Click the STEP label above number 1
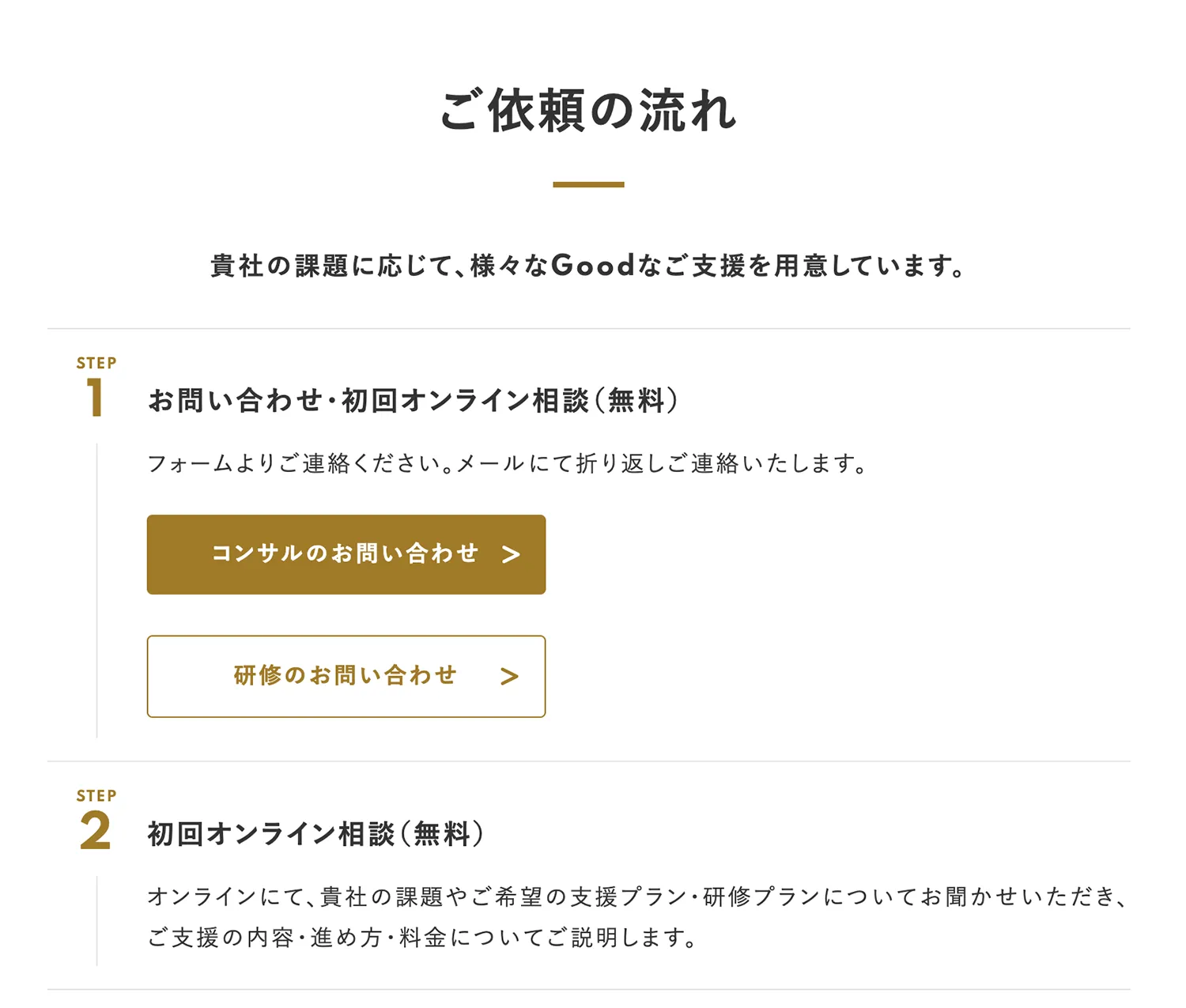1186x1008 pixels. coord(96,363)
